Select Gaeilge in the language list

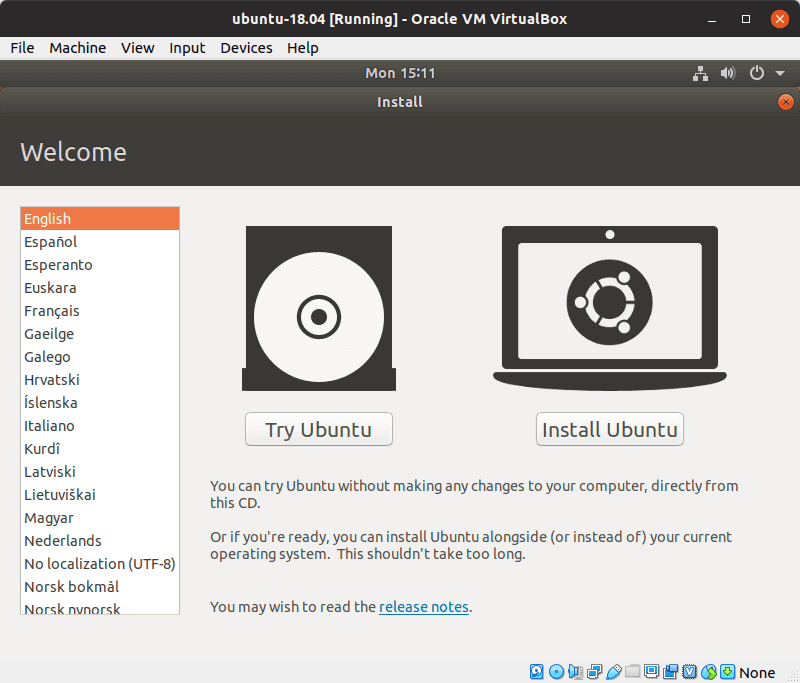100,334
